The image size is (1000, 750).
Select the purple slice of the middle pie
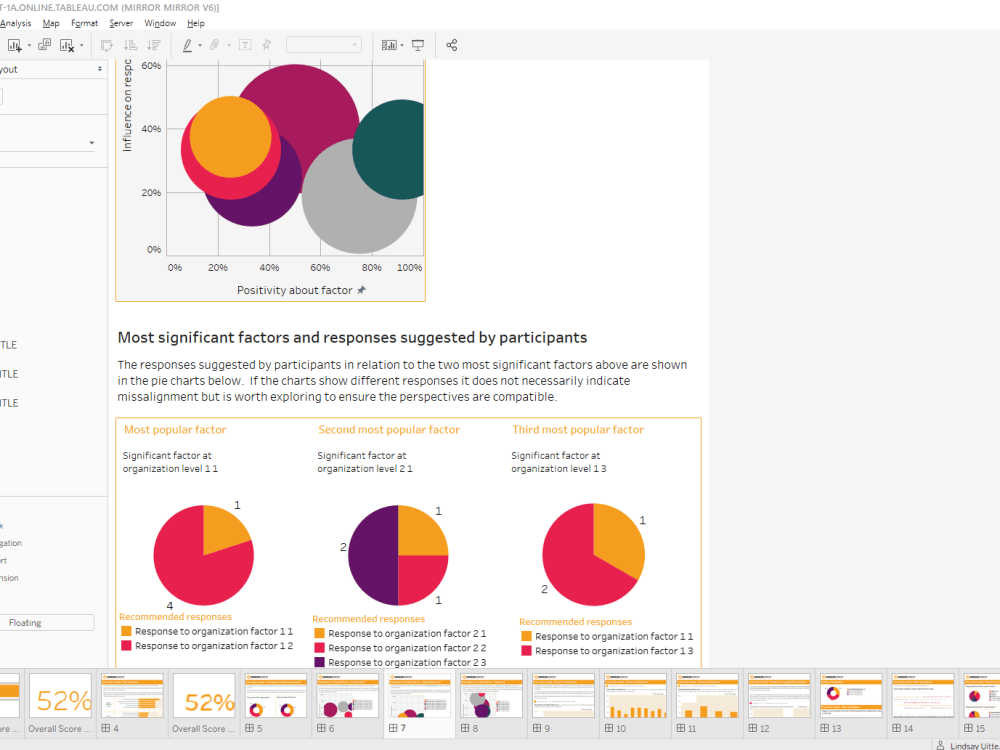373,555
